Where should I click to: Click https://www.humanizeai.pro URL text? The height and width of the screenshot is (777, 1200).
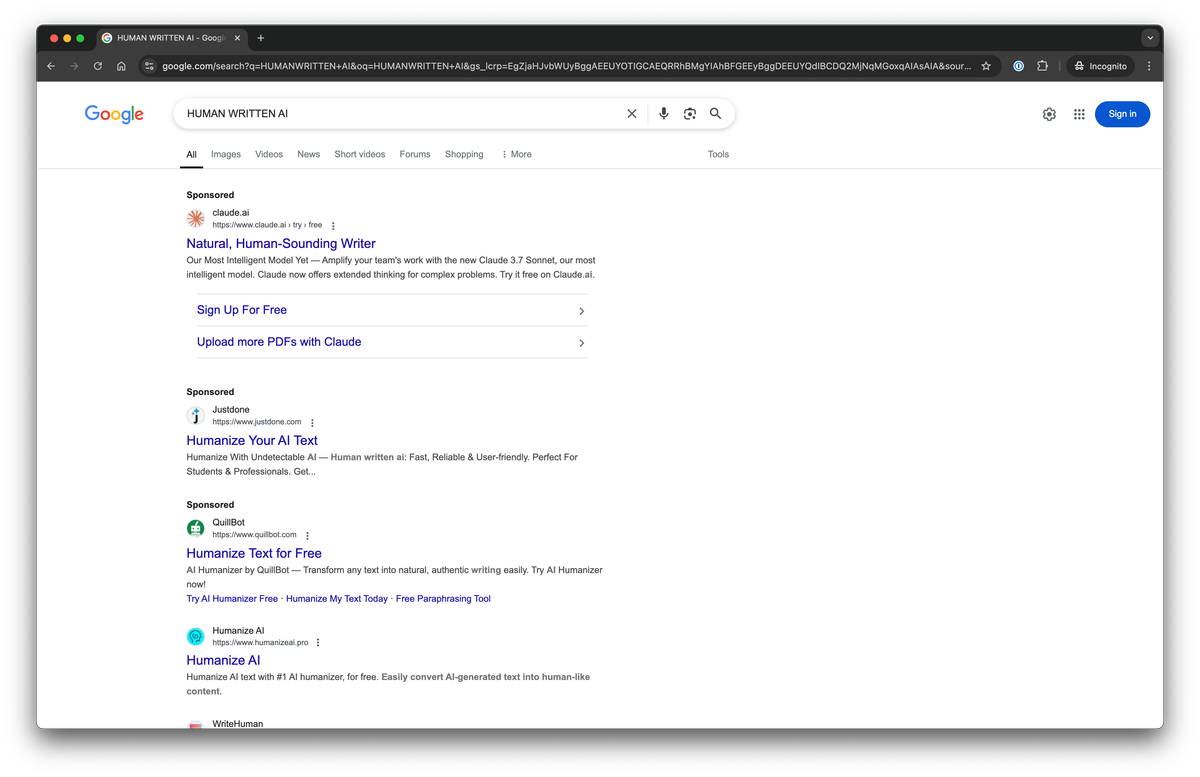pos(260,643)
